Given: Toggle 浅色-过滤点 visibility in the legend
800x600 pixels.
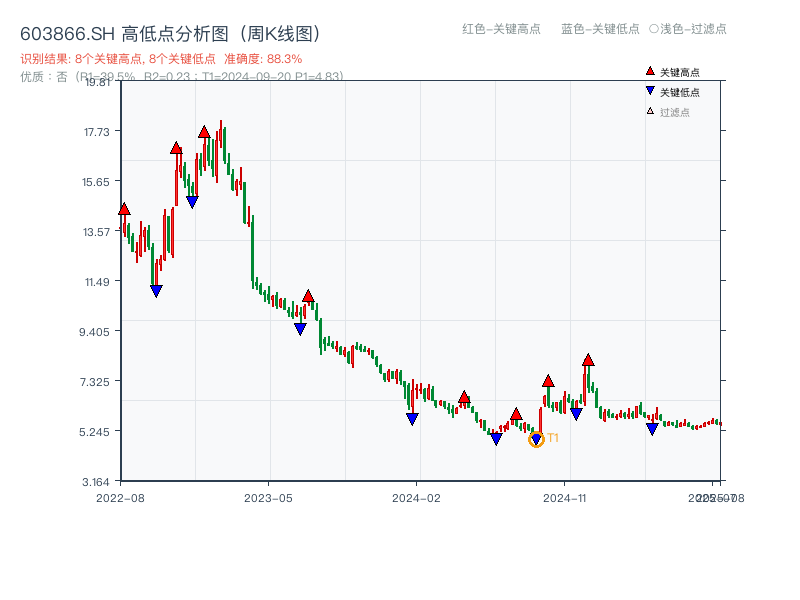Looking at the screenshot, I should click(690, 29).
